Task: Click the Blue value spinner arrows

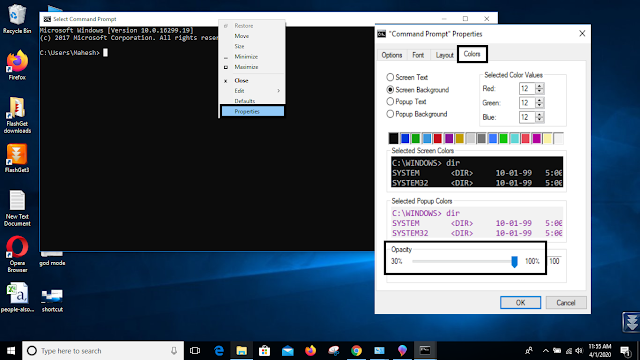Action: 540,117
